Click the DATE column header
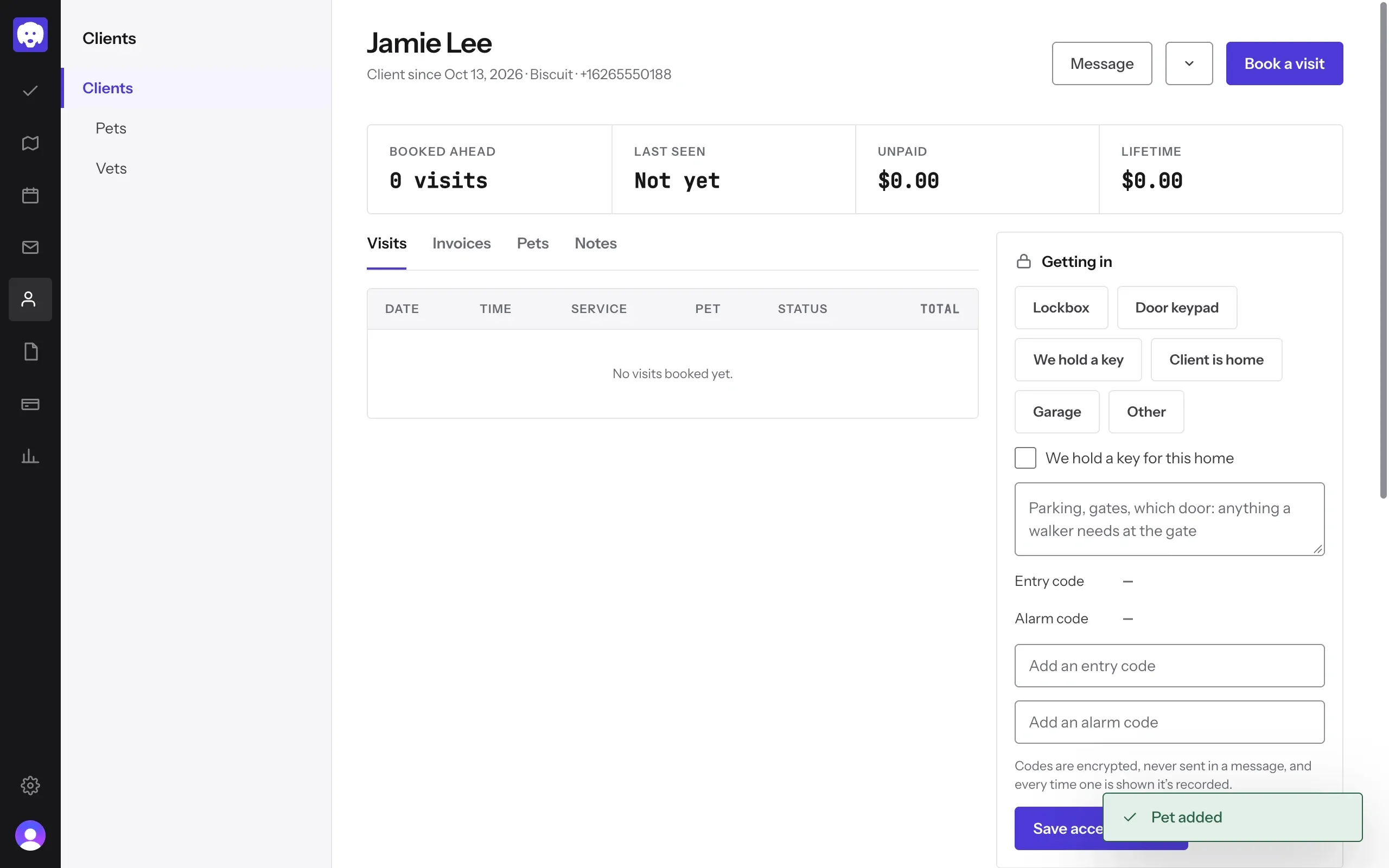Image resolution: width=1389 pixels, height=868 pixels. [402, 309]
